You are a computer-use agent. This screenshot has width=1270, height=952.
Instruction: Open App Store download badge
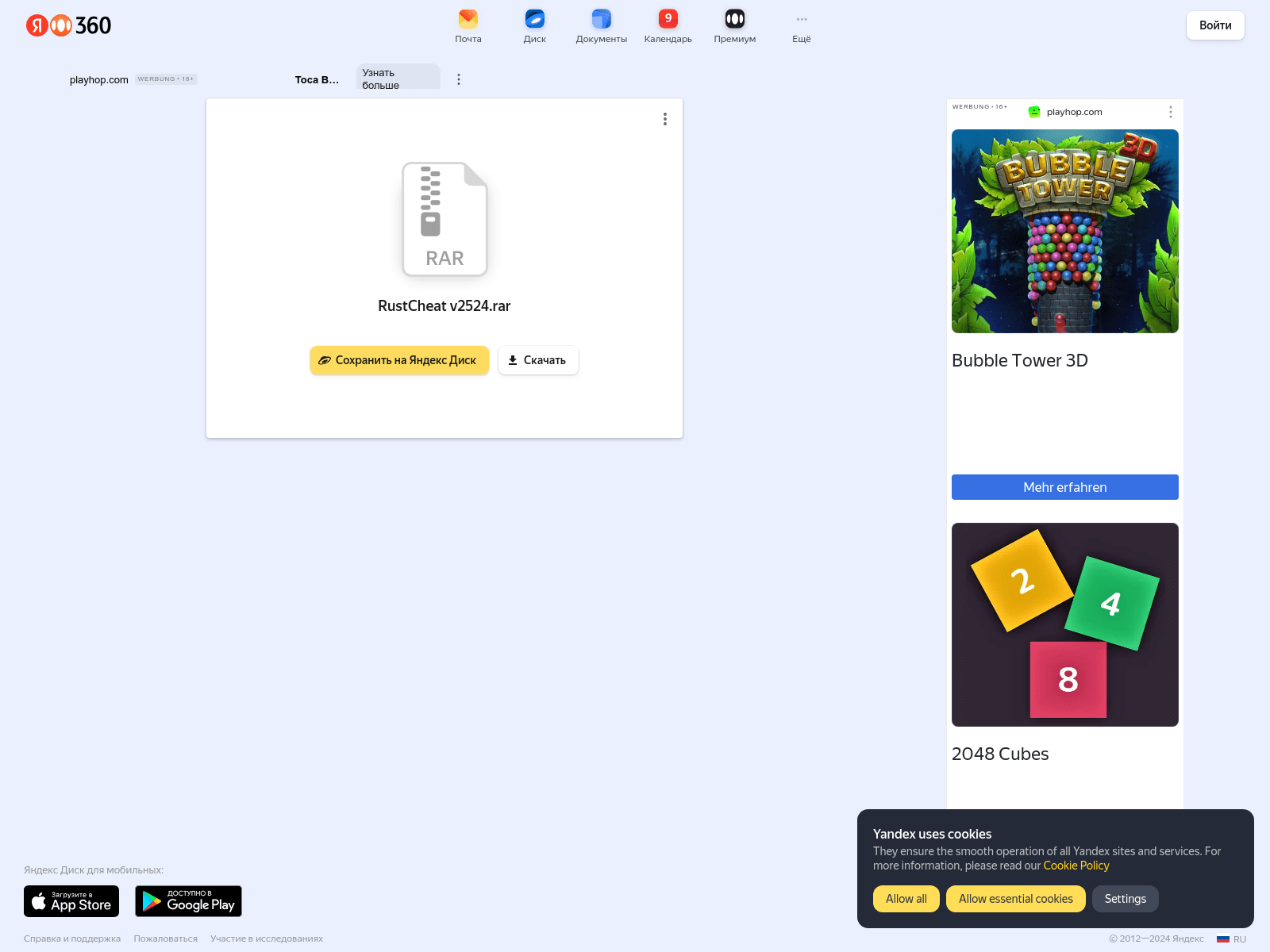pyautogui.click(x=71, y=901)
